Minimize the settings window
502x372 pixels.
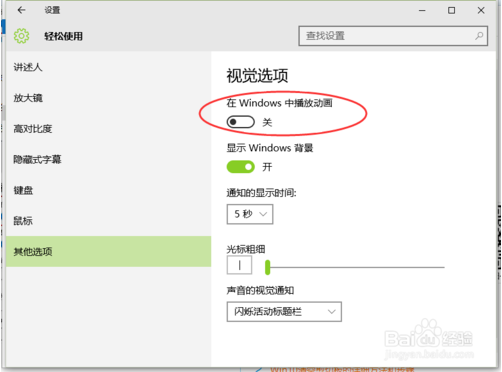(422, 10)
